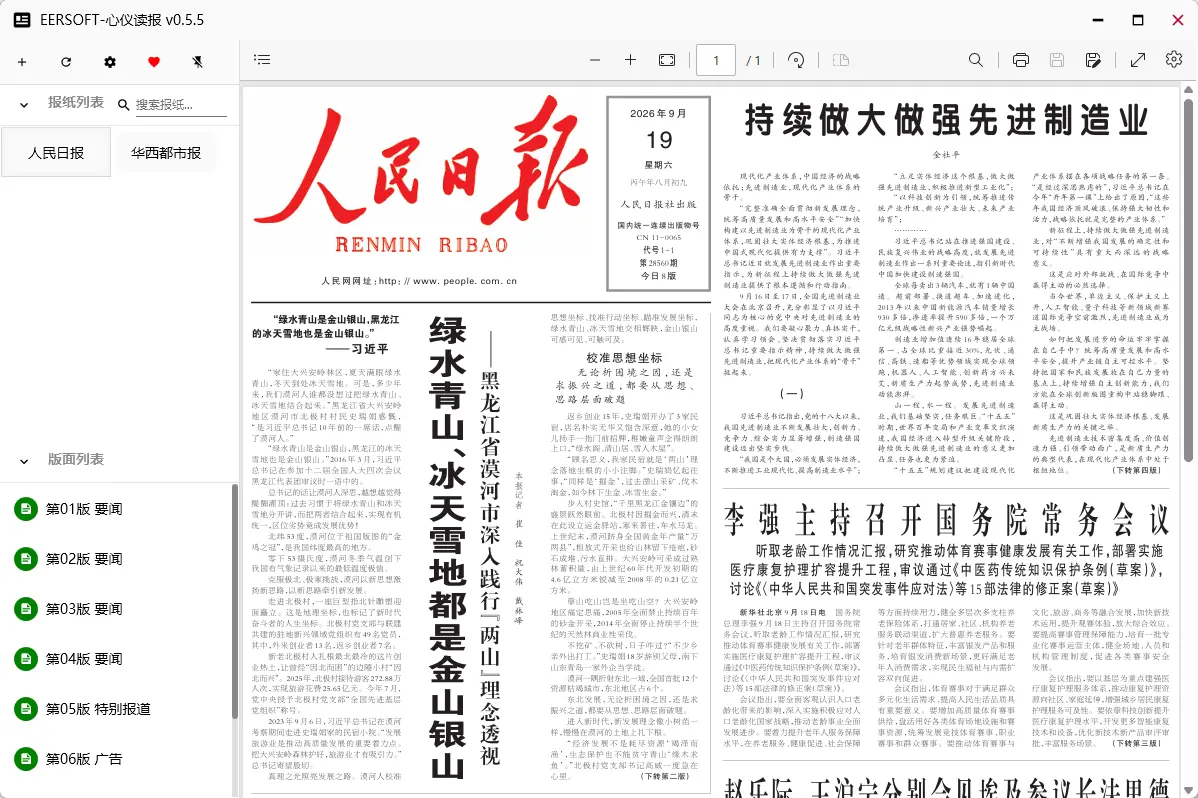Open 第04版 要闻 page
Image resolution: width=1198 pixels, height=798 pixels.
pyautogui.click(x=116, y=659)
